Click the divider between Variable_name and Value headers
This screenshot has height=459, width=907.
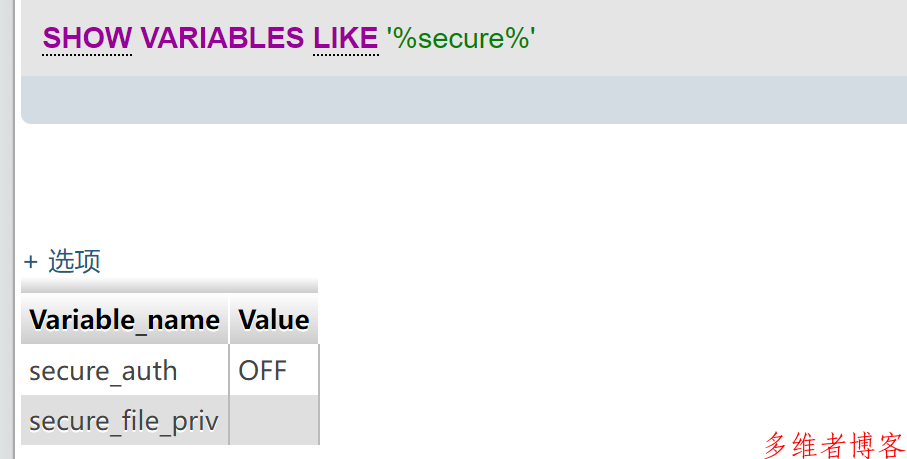pos(229,319)
